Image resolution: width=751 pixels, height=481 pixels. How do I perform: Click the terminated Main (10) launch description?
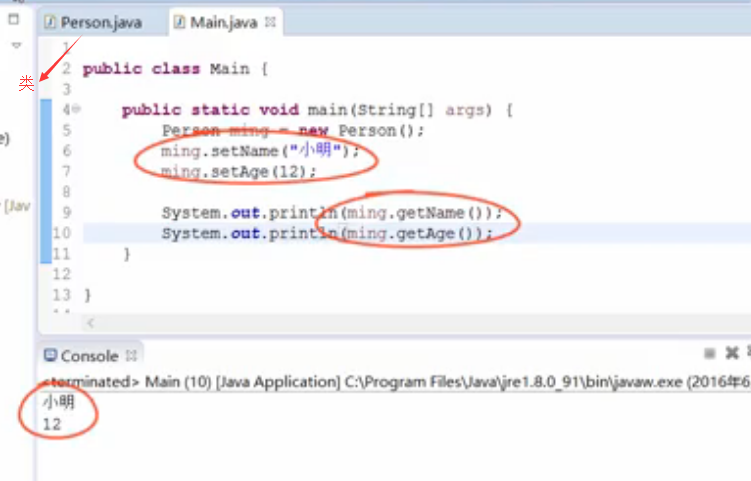[x=396, y=382]
